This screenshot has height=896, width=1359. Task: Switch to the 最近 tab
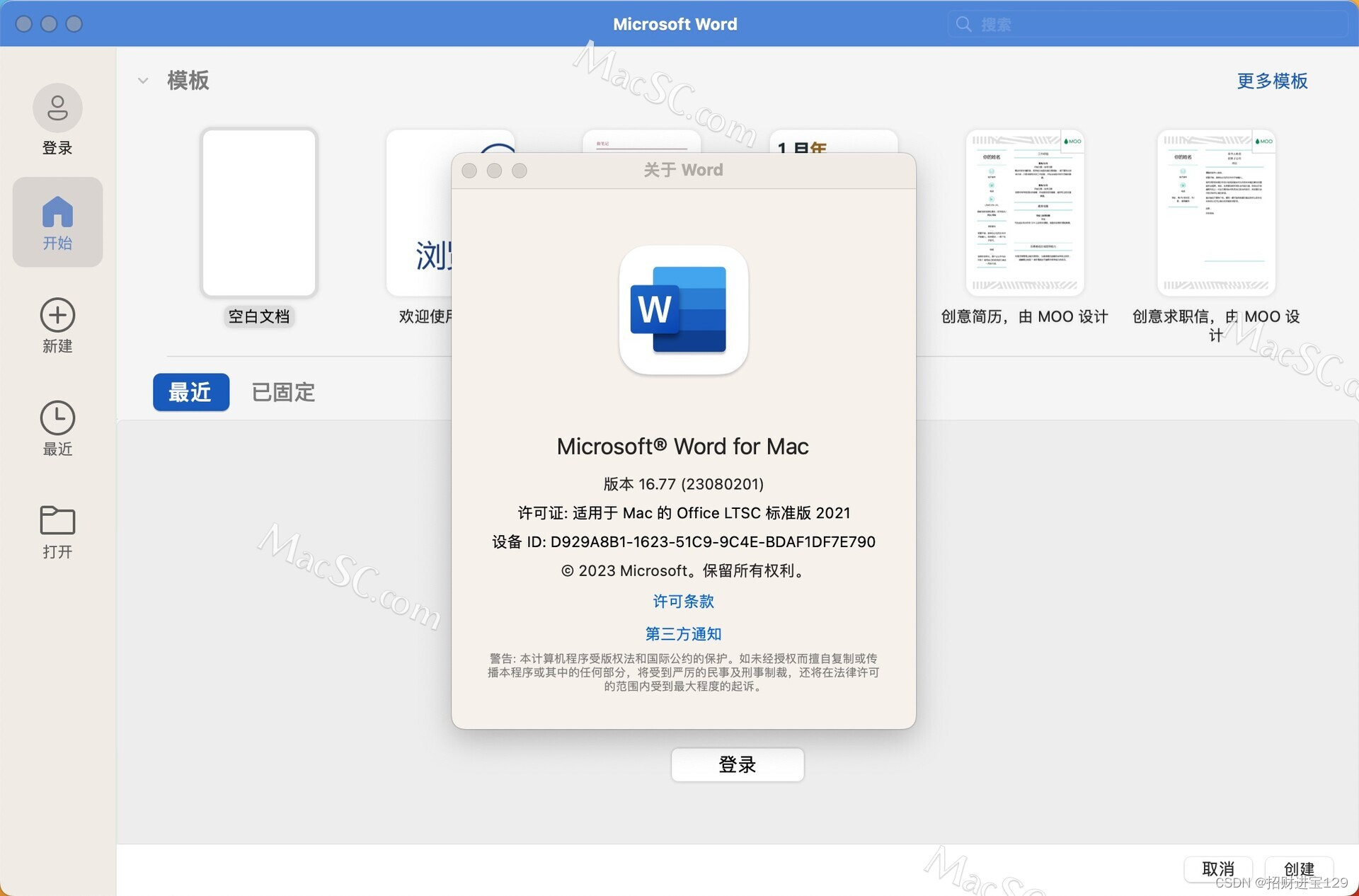point(191,392)
